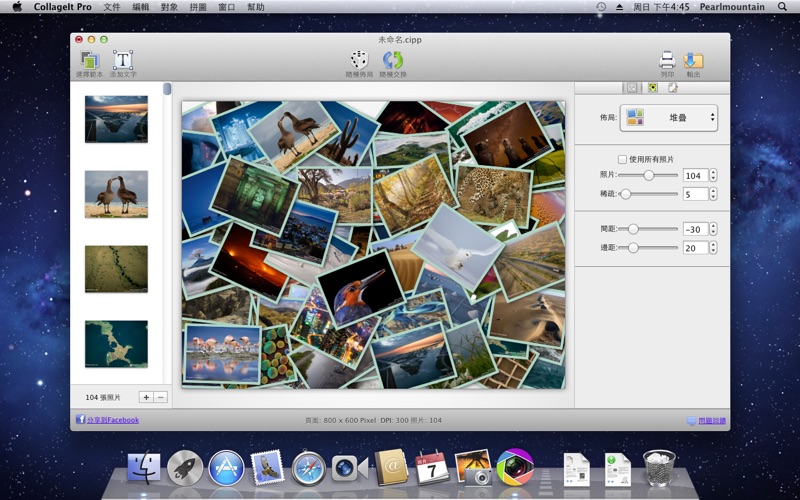
Task: Open Safari compass in the Dock
Action: [309, 468]
